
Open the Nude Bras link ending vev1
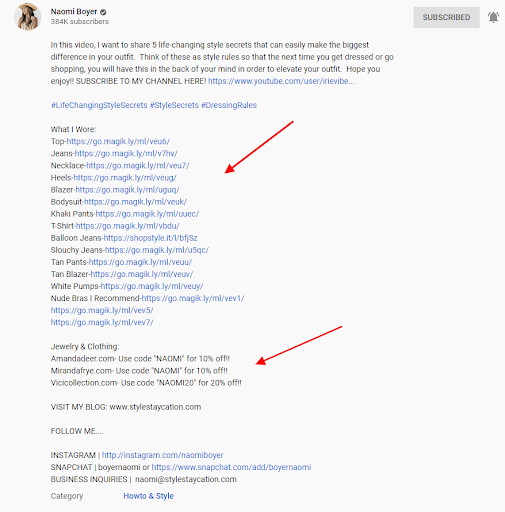(x=193, y=298)
